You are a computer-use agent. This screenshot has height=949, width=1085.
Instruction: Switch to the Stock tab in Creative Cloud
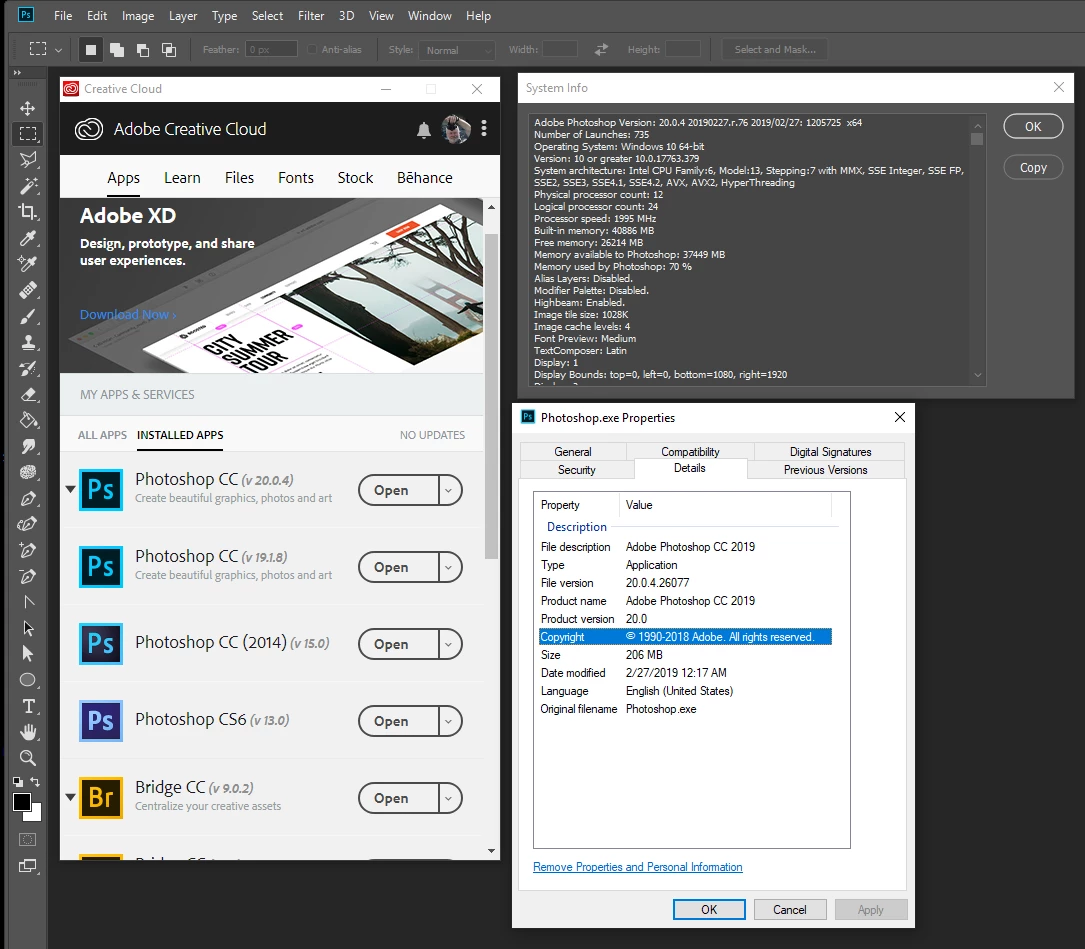(x=355, y=178)
